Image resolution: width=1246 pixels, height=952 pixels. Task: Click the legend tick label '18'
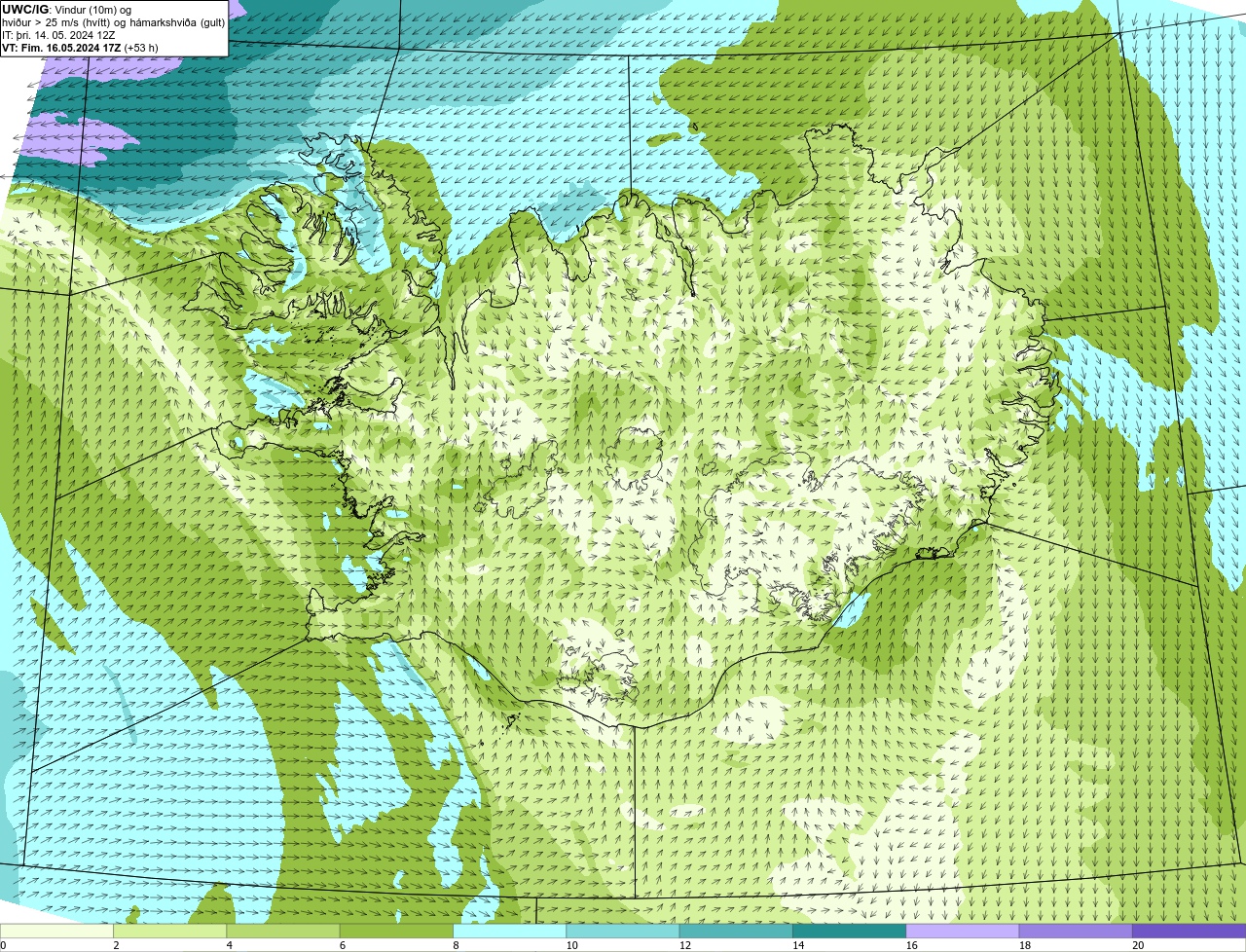pyautogui.click(x=1025, y=945)
